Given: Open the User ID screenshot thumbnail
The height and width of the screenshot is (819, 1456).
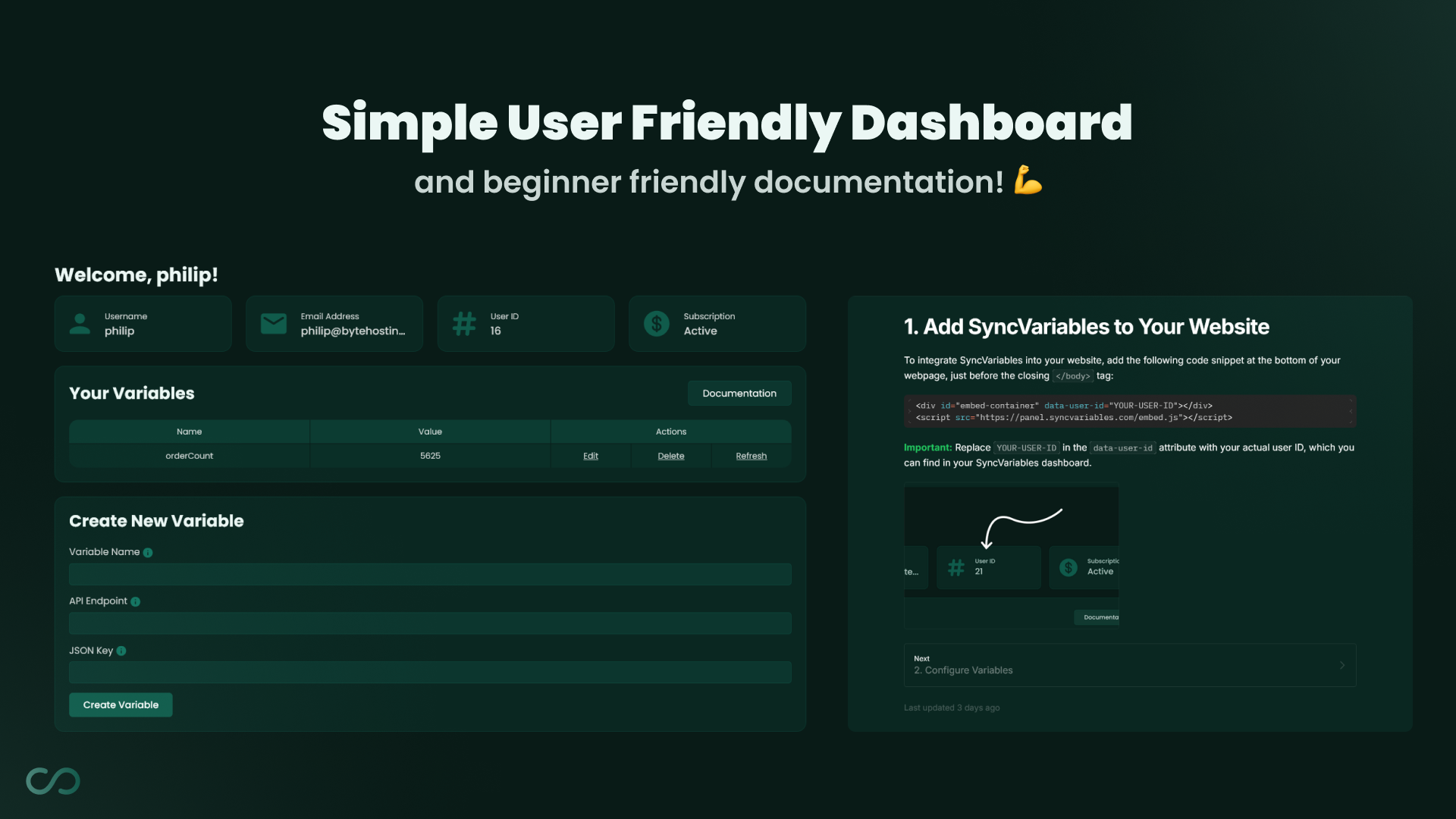Looking at the screenshot, I should pos(1012,557).
